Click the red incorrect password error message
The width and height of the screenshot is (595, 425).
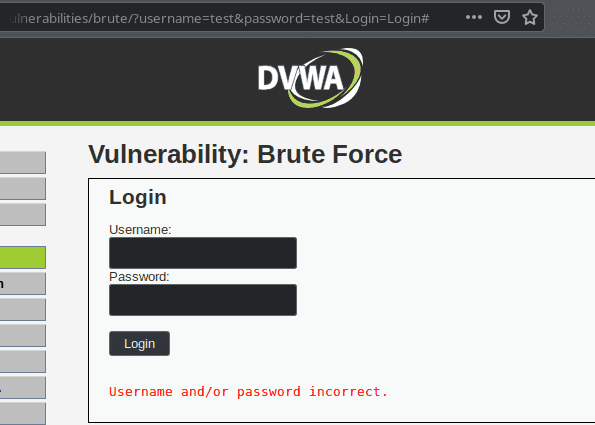248,391
